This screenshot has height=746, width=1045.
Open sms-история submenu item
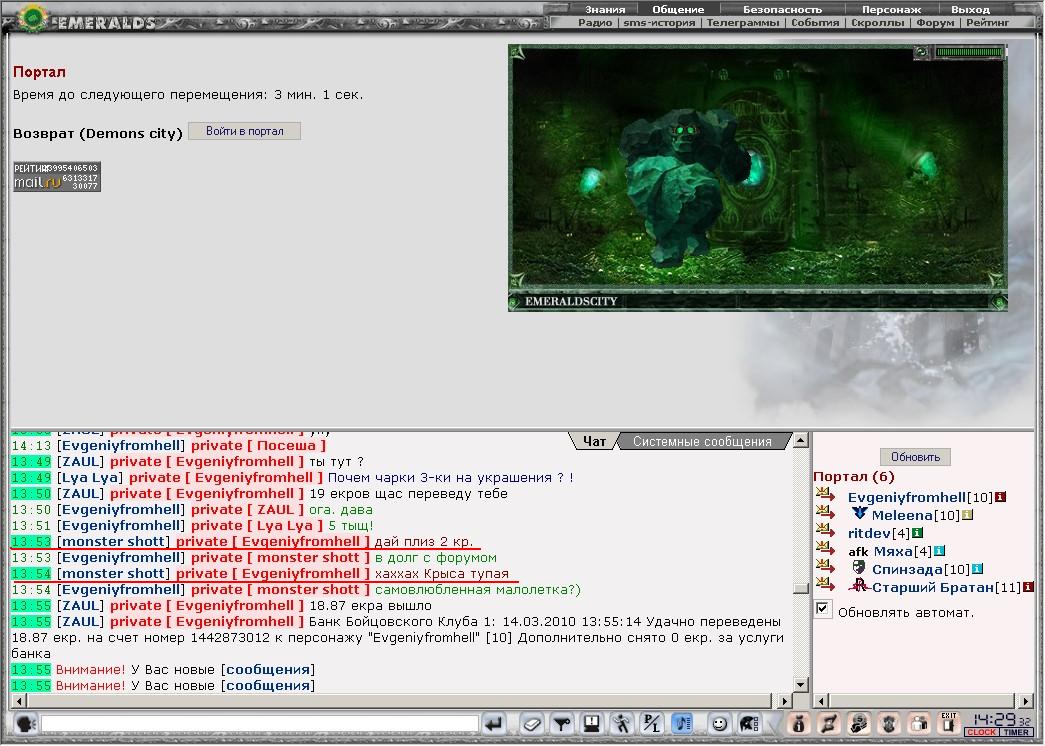tap(659, 23)
